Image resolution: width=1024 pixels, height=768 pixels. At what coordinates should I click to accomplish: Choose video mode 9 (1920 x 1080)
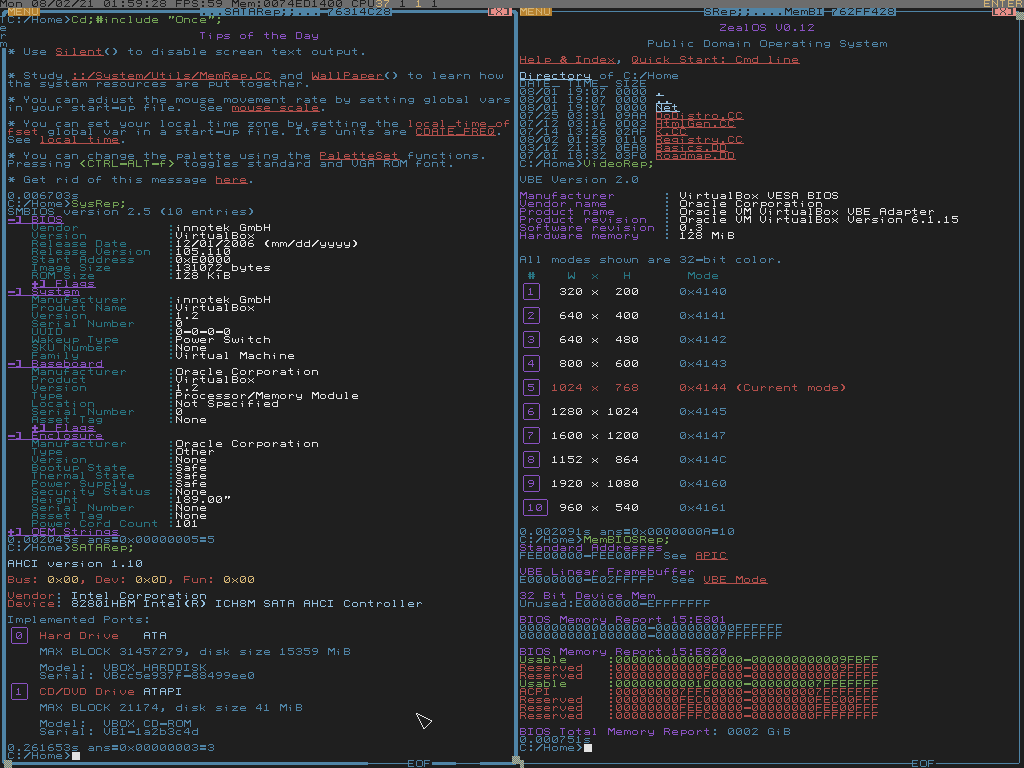[x=532, y=483]
